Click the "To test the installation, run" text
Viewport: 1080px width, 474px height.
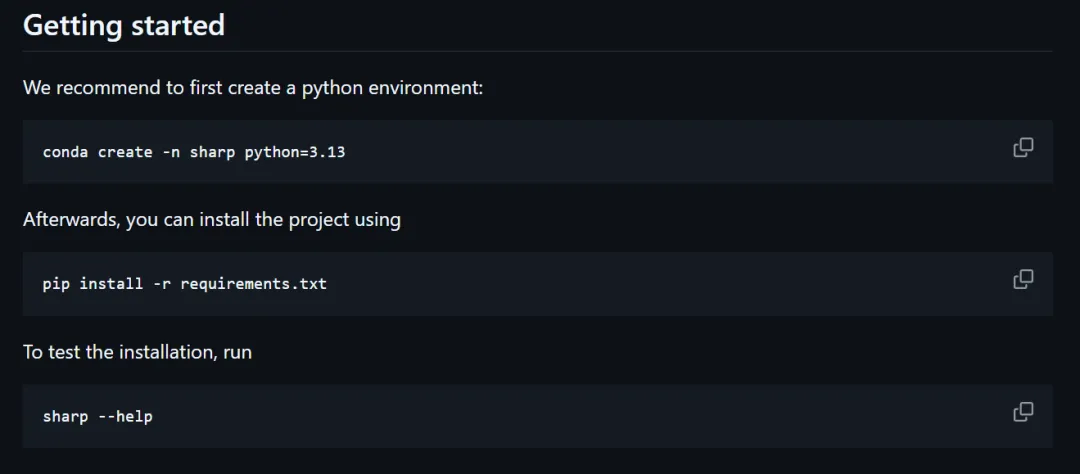[x=137, y=351]
